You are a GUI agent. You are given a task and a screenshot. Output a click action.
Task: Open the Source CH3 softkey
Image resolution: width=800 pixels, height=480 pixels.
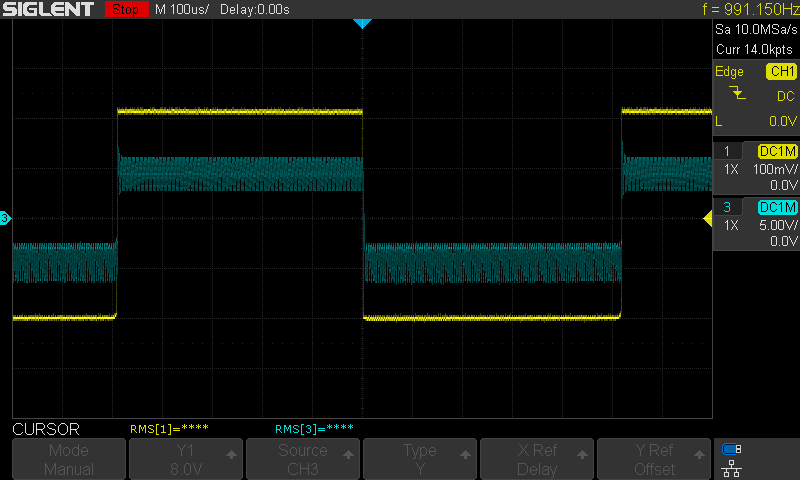[x=303, y=459]
